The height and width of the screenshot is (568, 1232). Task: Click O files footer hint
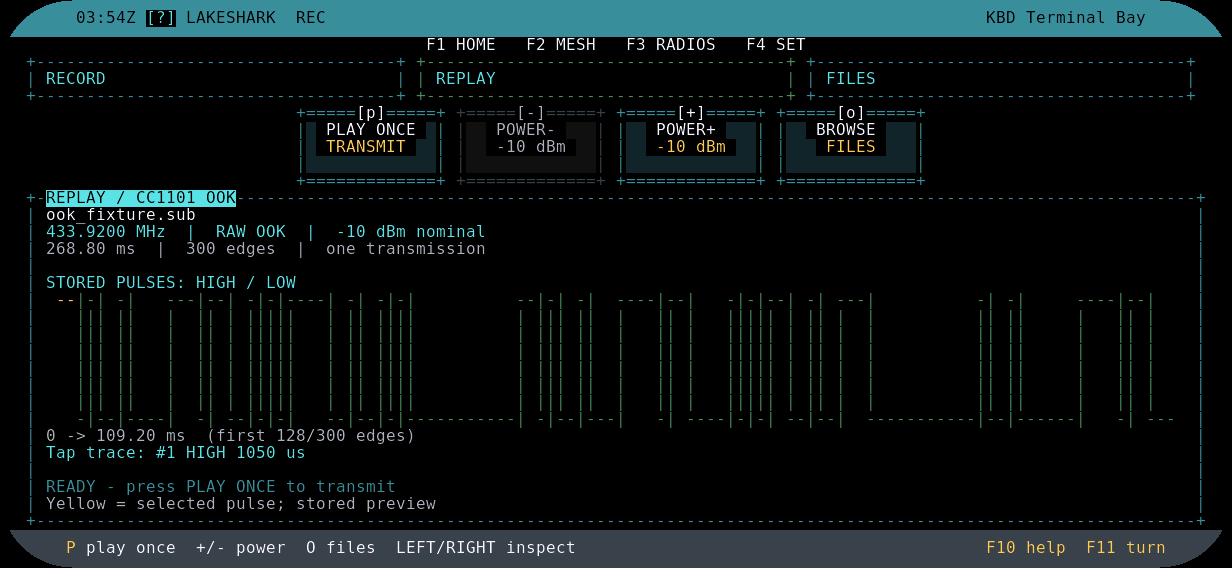341,548
